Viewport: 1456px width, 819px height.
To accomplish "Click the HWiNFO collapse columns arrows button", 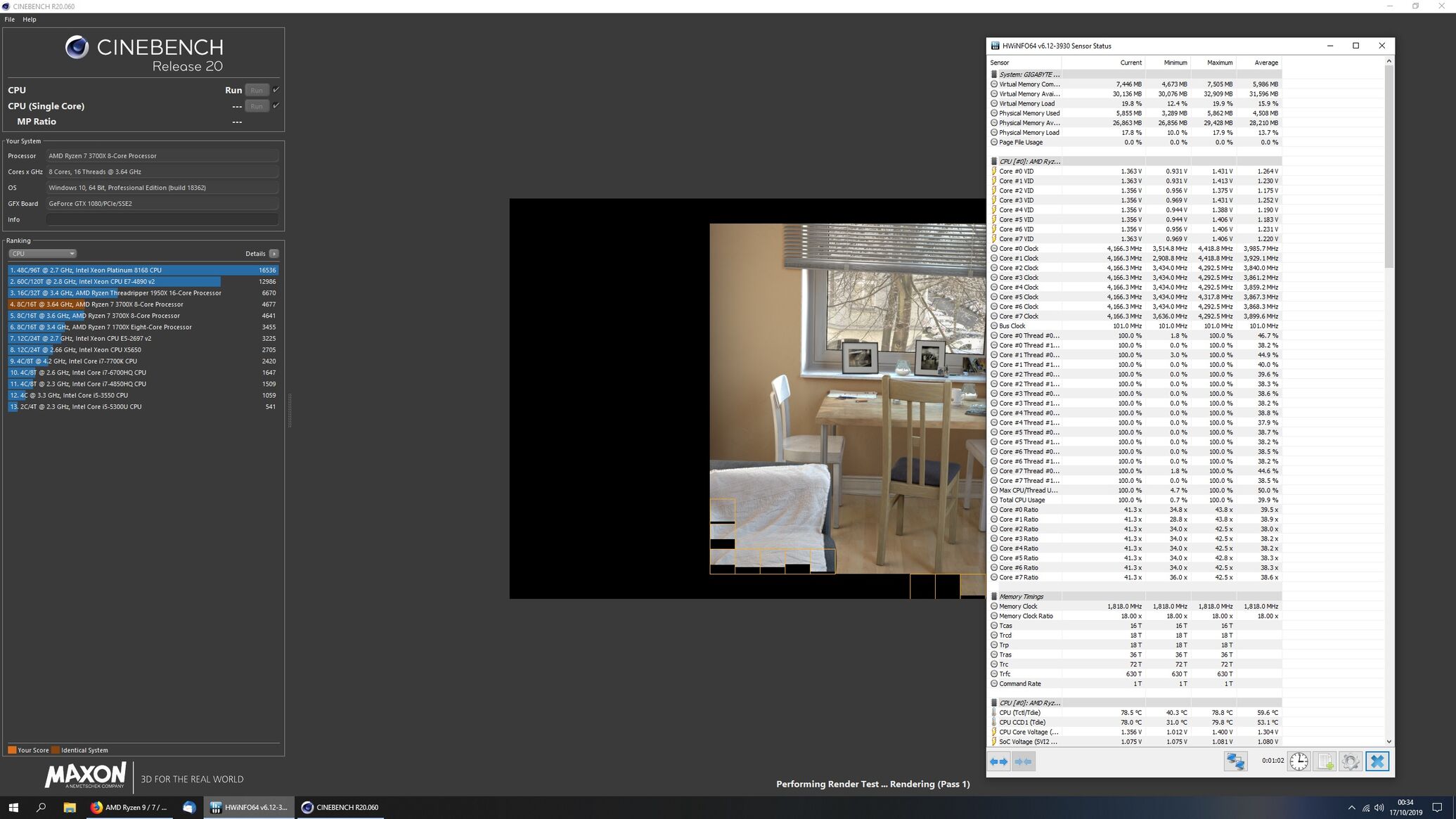I will (x=1024, y=761).
